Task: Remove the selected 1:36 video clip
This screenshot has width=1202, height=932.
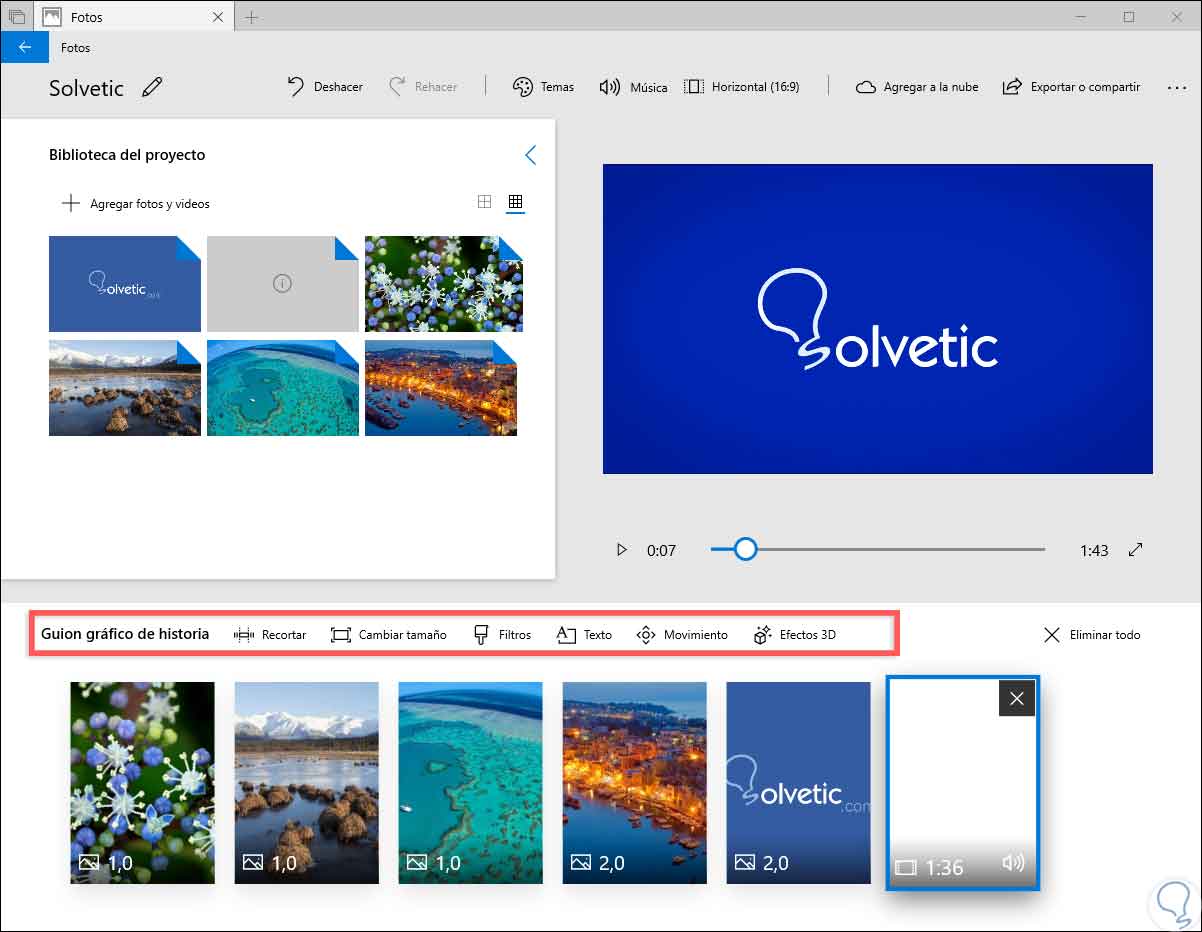Action: click(1017, 698)
